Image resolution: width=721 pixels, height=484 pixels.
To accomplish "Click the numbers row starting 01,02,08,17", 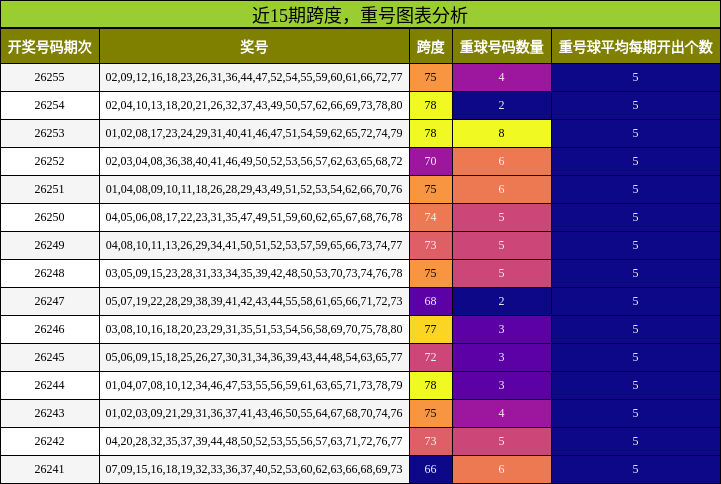I will tap(254, 133).
